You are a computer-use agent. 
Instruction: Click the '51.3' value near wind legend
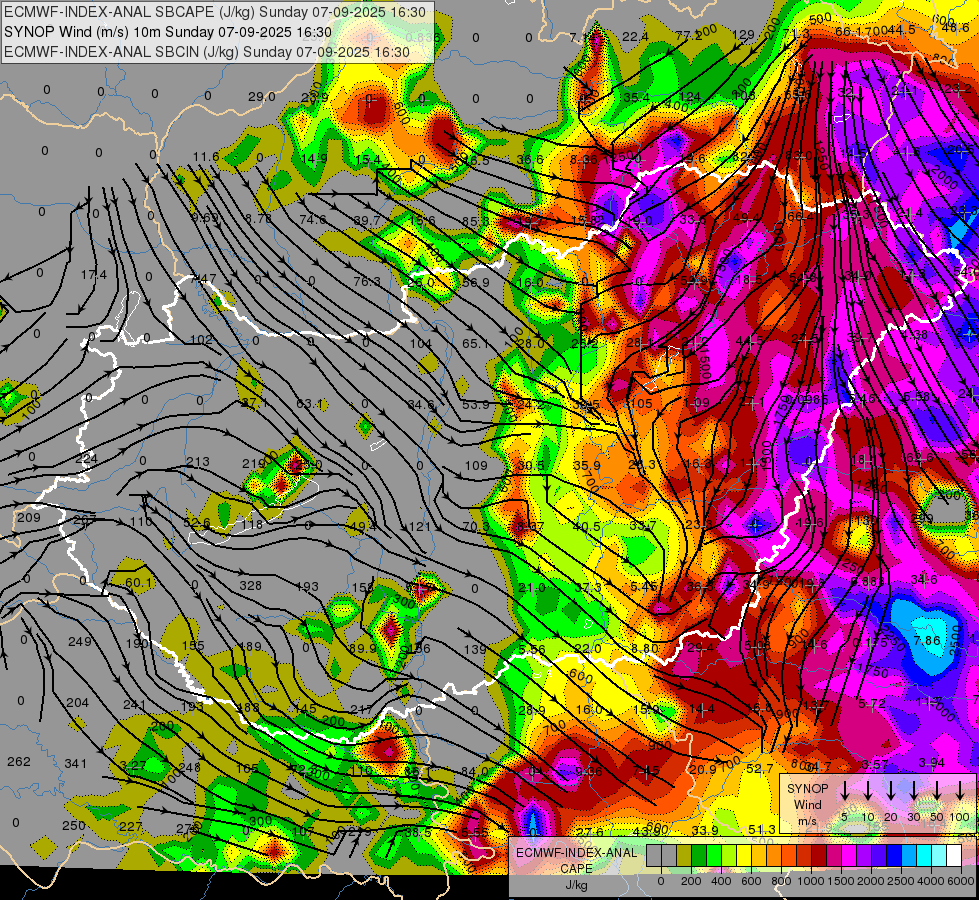click(x=762, y=829)
